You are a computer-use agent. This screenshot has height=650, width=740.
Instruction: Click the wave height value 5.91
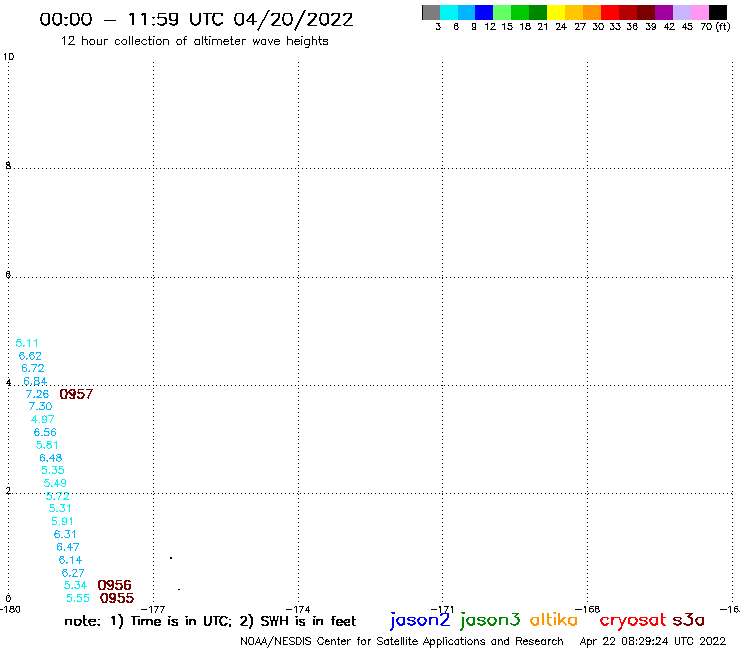pyautogui.click(x=62, y=522)
